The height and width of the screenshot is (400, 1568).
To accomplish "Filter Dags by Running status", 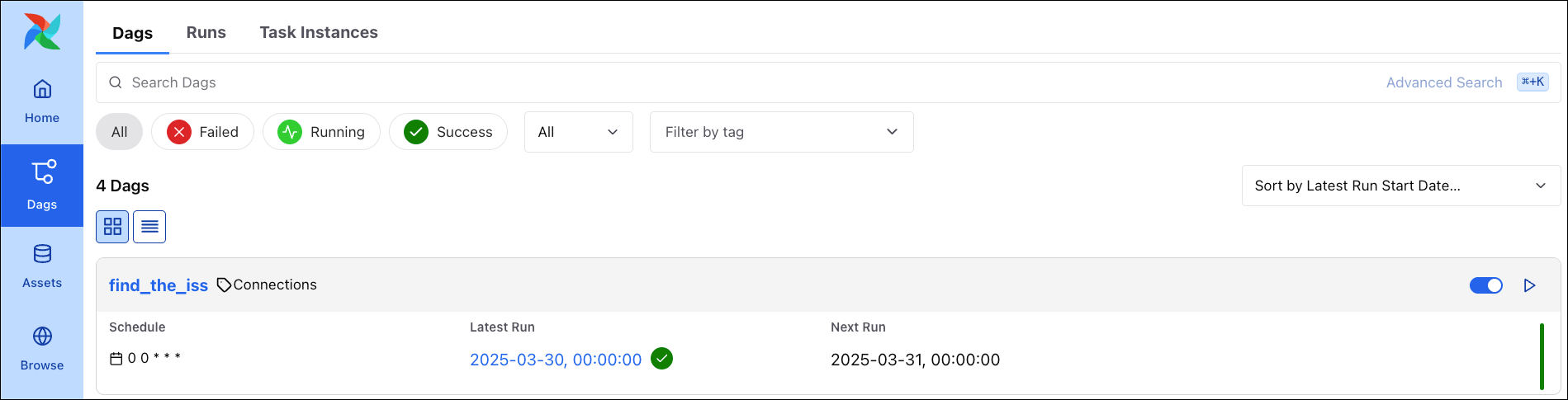I will tap(321, 132).
